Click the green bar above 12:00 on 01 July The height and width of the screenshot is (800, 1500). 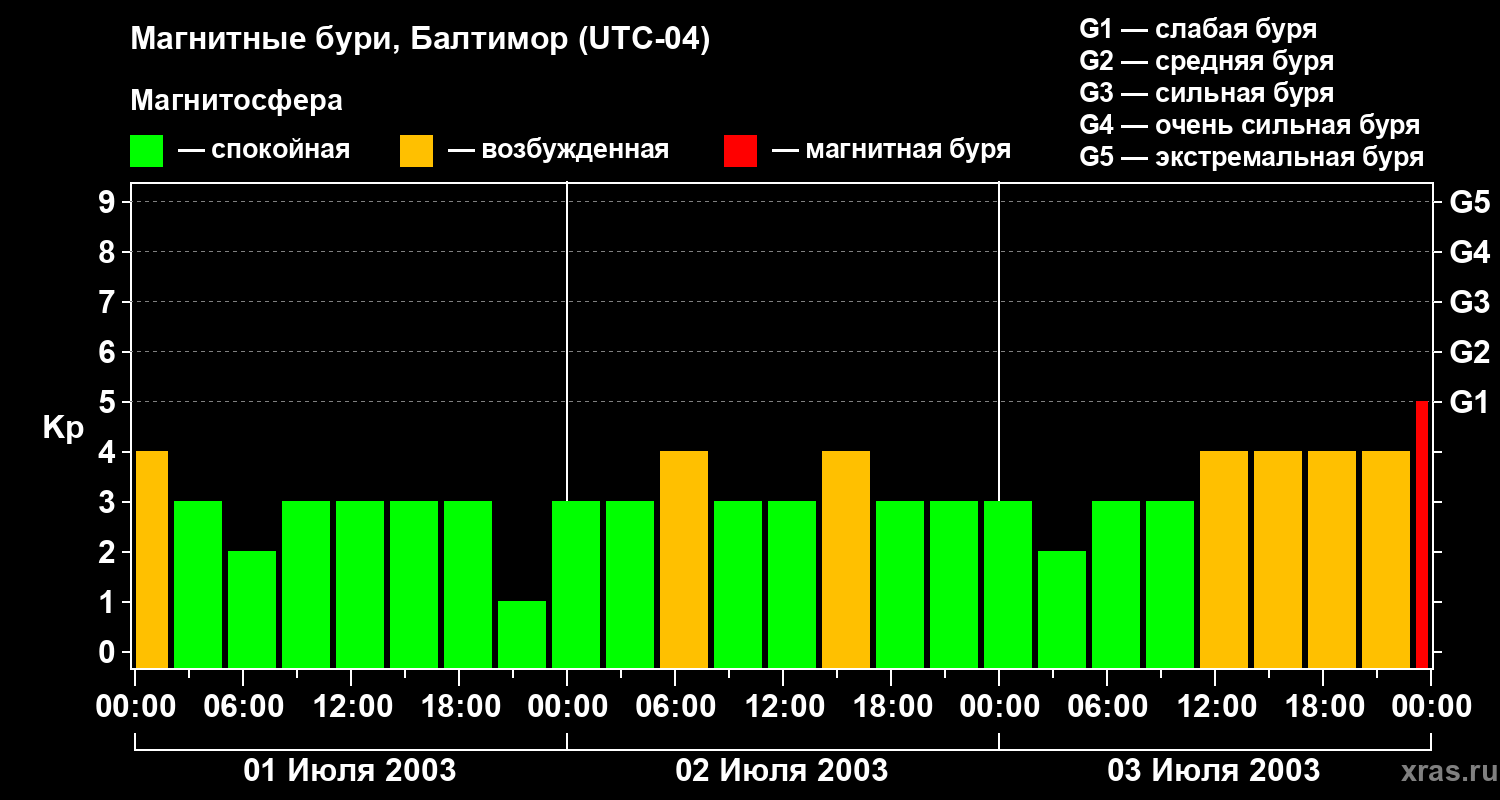(x=360, y=584)
